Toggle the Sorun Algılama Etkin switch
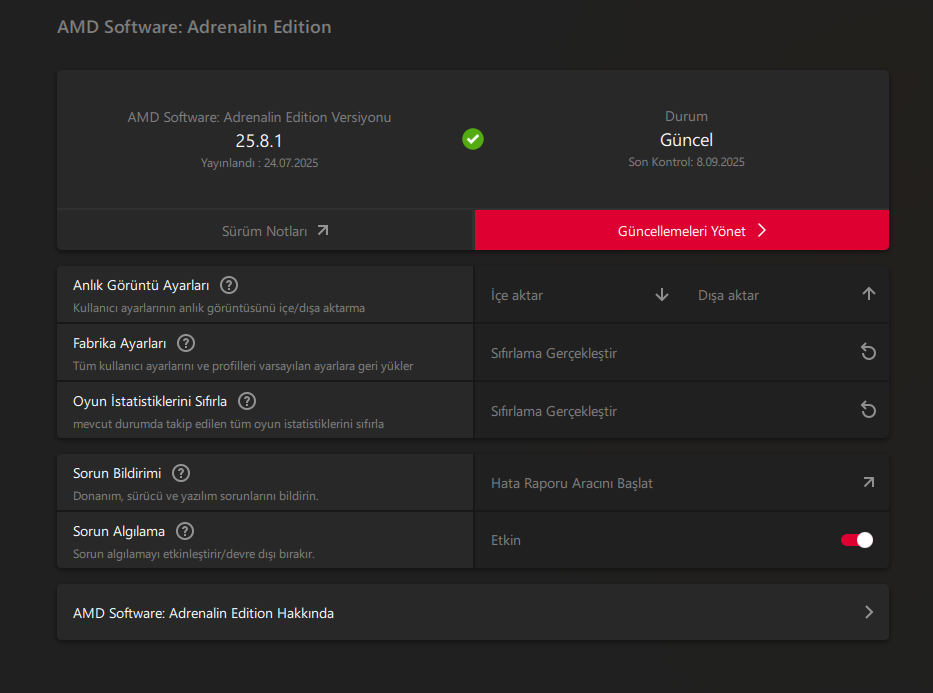Image resolution: width=933 pixels, height=693 pixels. coord(857,540)
